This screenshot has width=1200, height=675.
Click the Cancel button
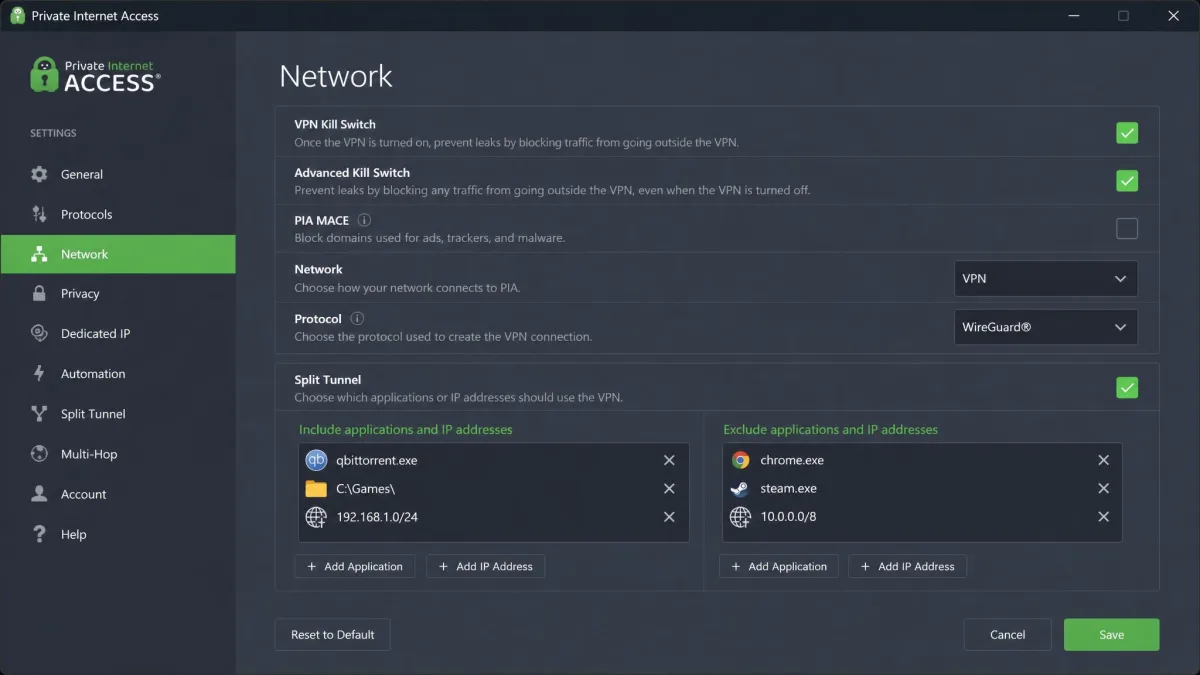coord(1008,634)
